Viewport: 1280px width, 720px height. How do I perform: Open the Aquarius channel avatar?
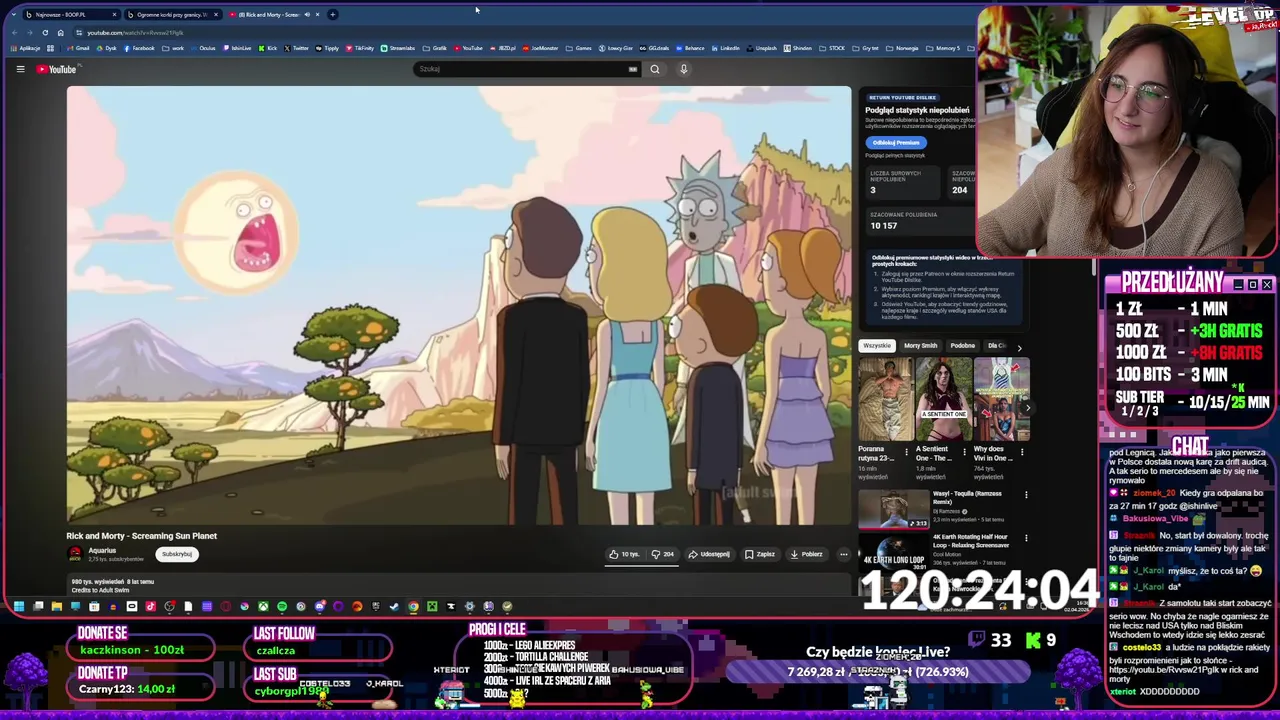[x=75, y=554]
